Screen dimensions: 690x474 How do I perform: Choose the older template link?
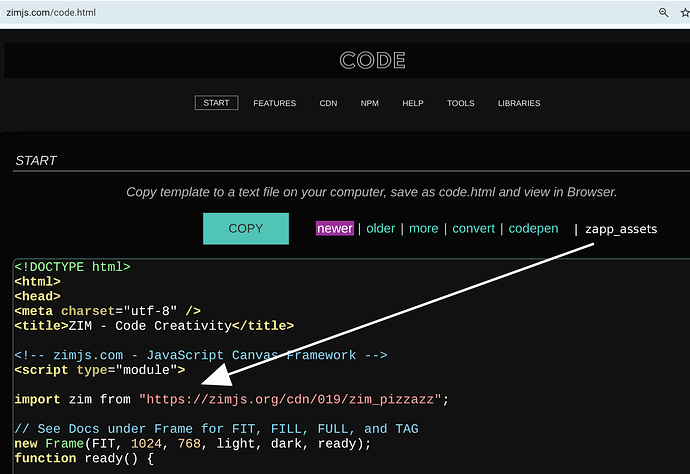(x=381, y=228)
